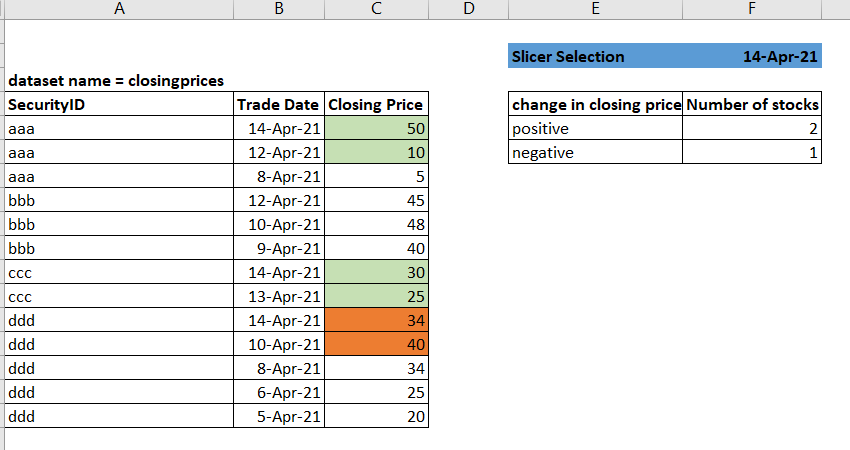Select the Number of stocks header cell
Viewport: 850px width, 450px height.
point(752,104)
